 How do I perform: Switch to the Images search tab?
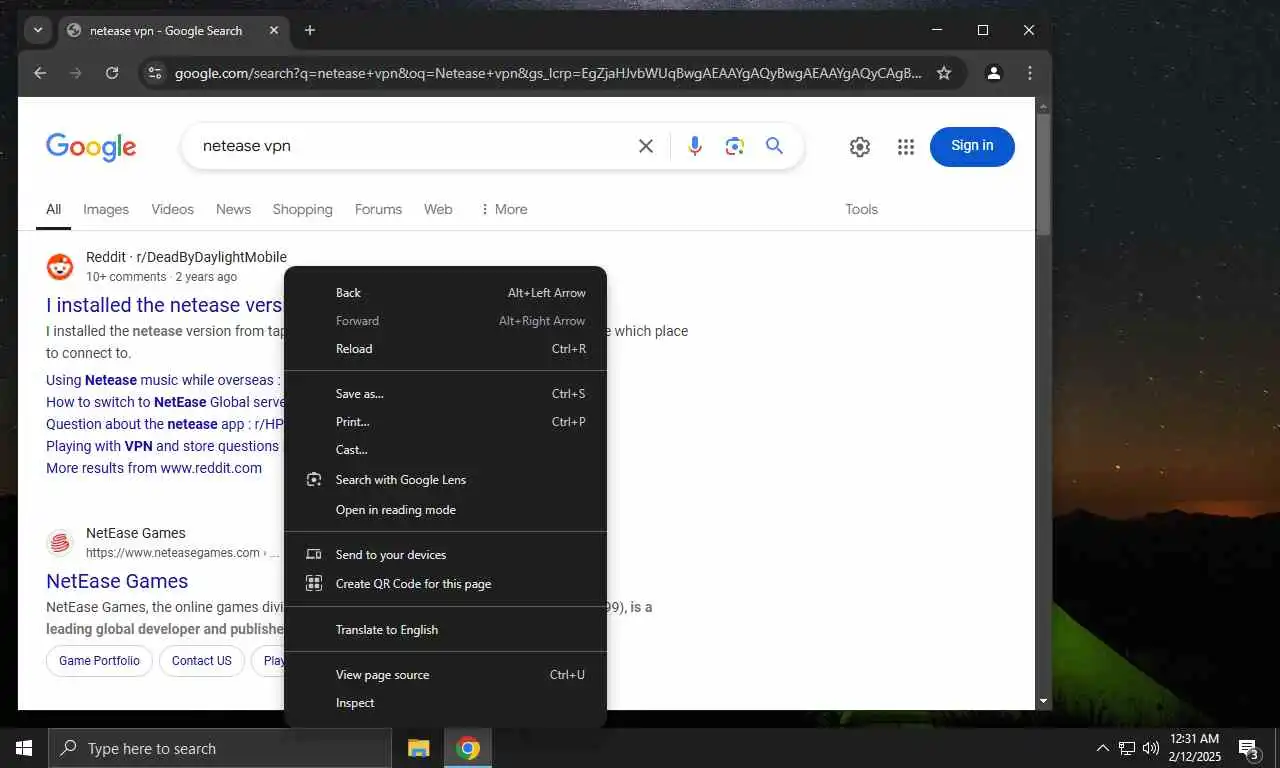point(106,209)
